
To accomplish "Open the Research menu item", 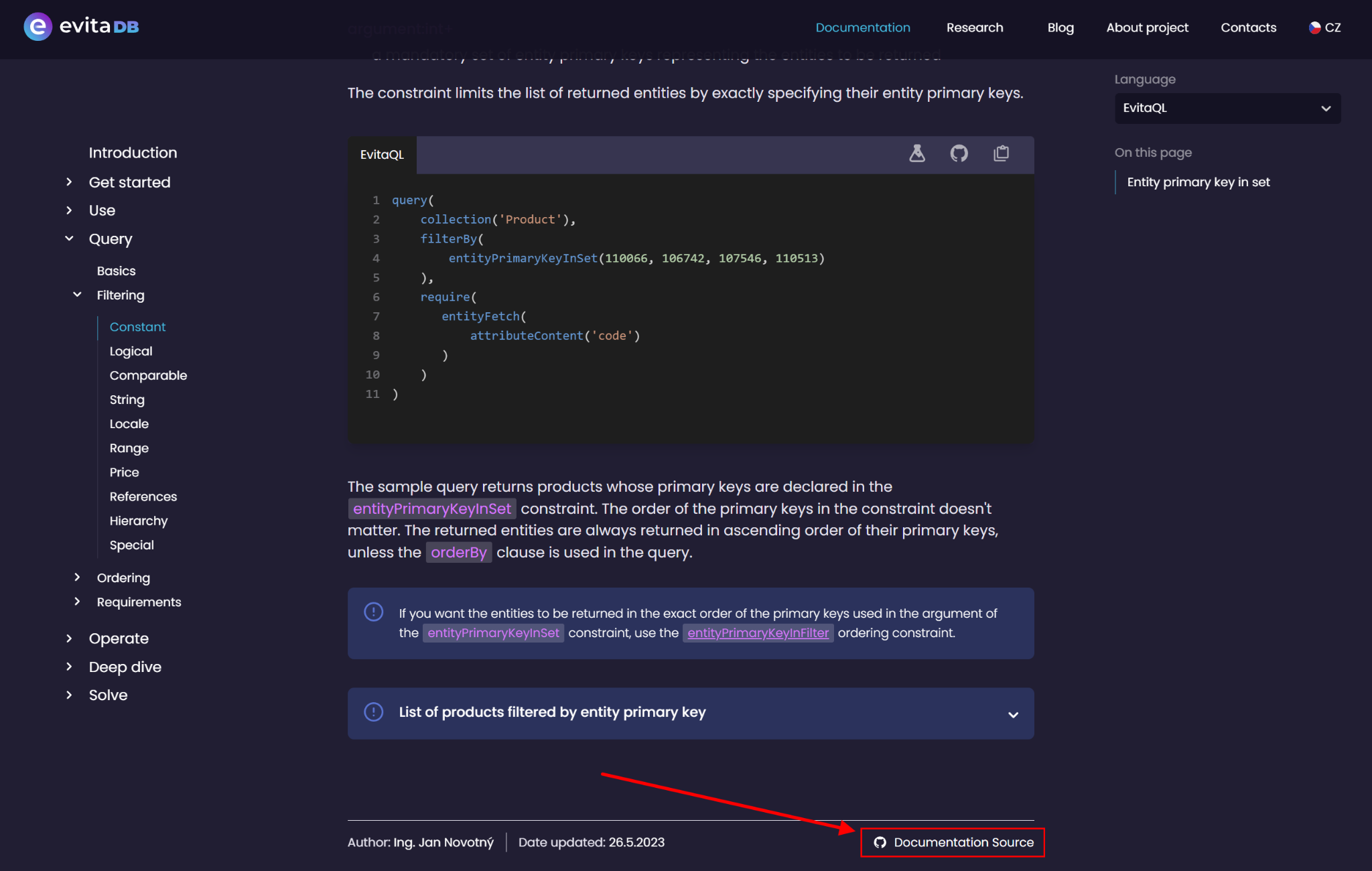I will (x=974, y=27).
